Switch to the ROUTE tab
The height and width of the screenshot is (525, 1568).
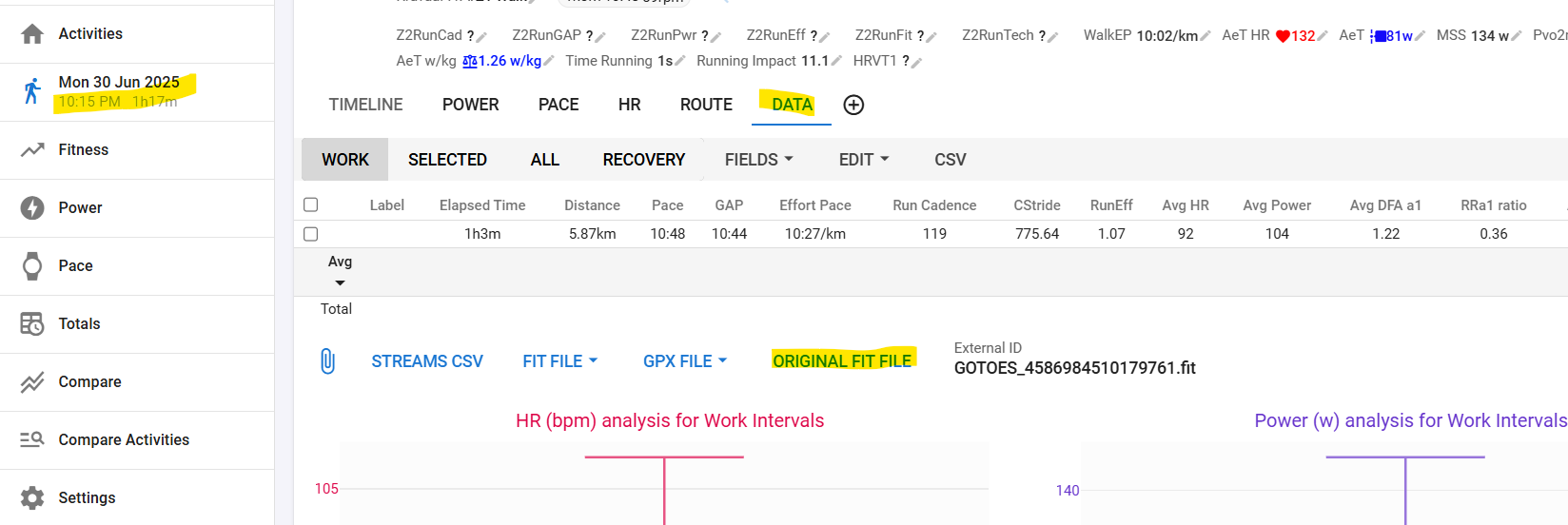pyautogui.click(x=706, y=105)
